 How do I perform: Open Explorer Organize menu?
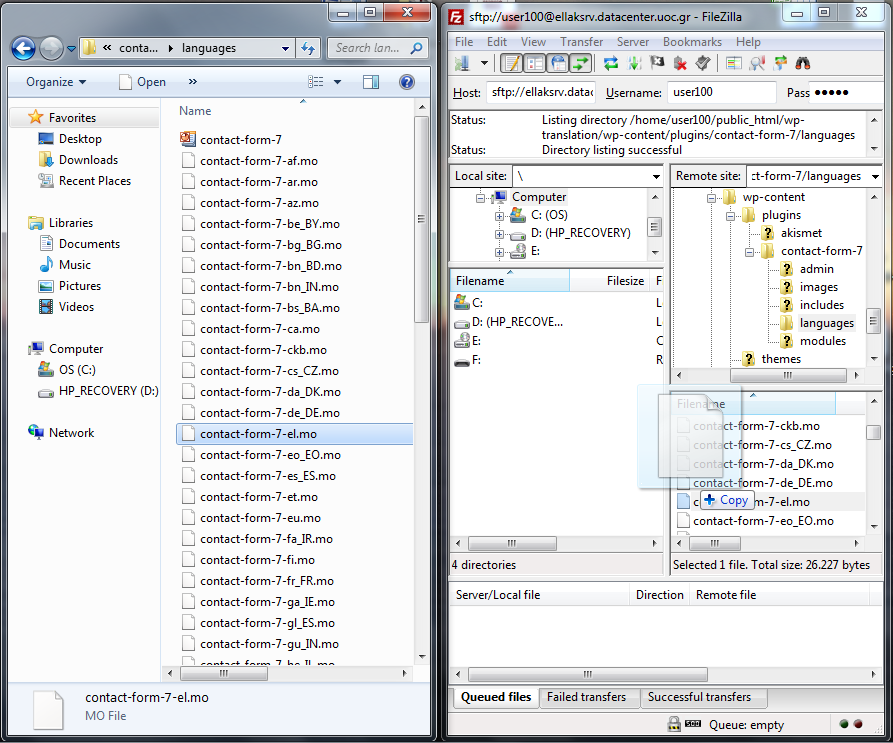(56, 82)
